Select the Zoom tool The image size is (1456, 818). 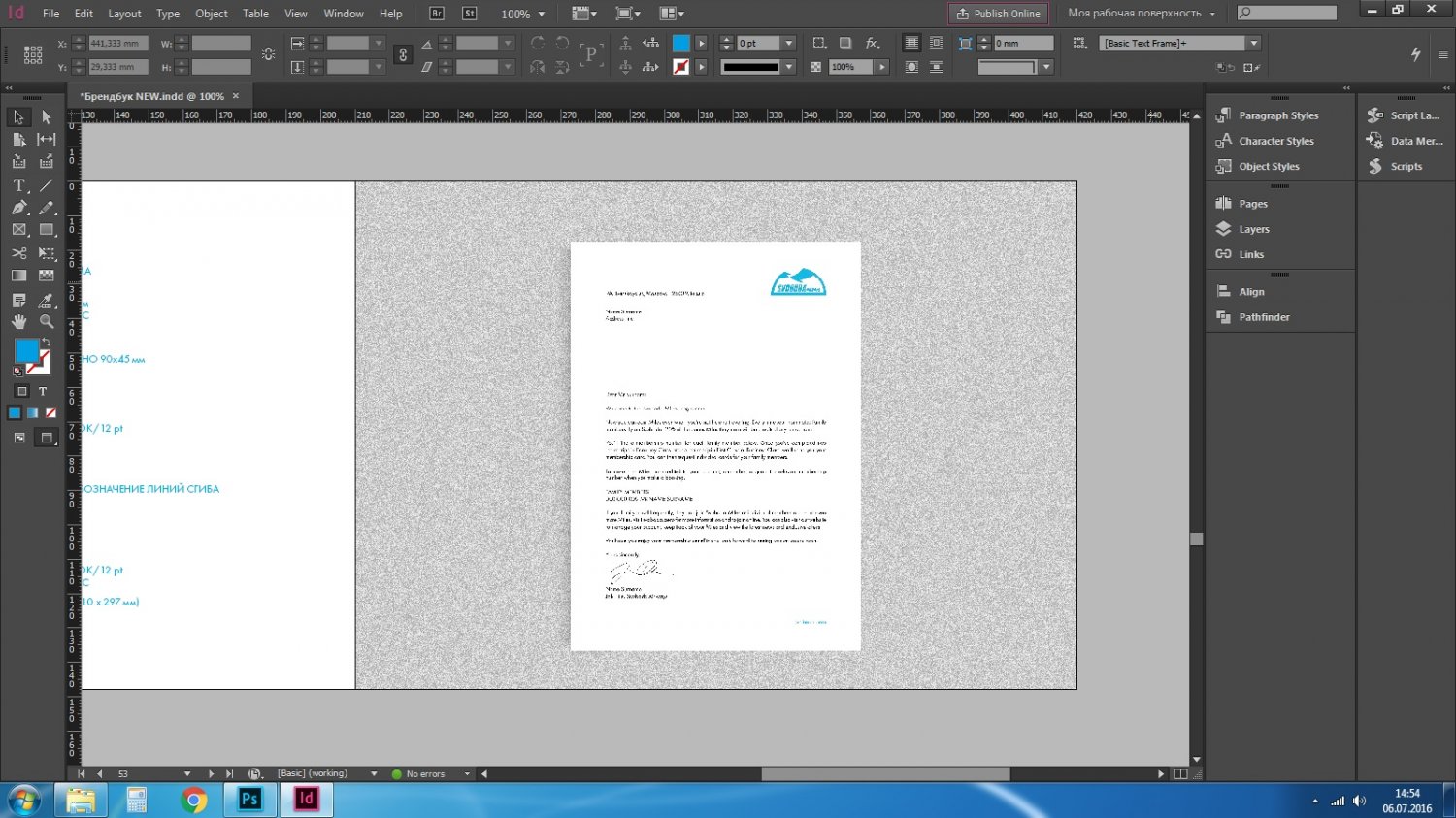coord(46,322)
